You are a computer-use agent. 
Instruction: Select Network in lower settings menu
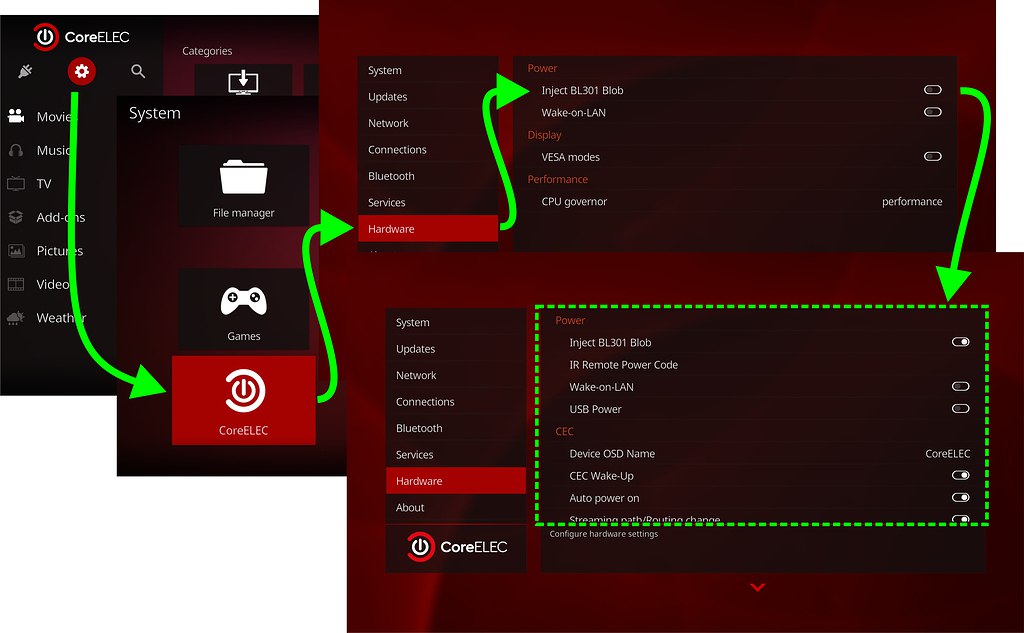point(456,375)
